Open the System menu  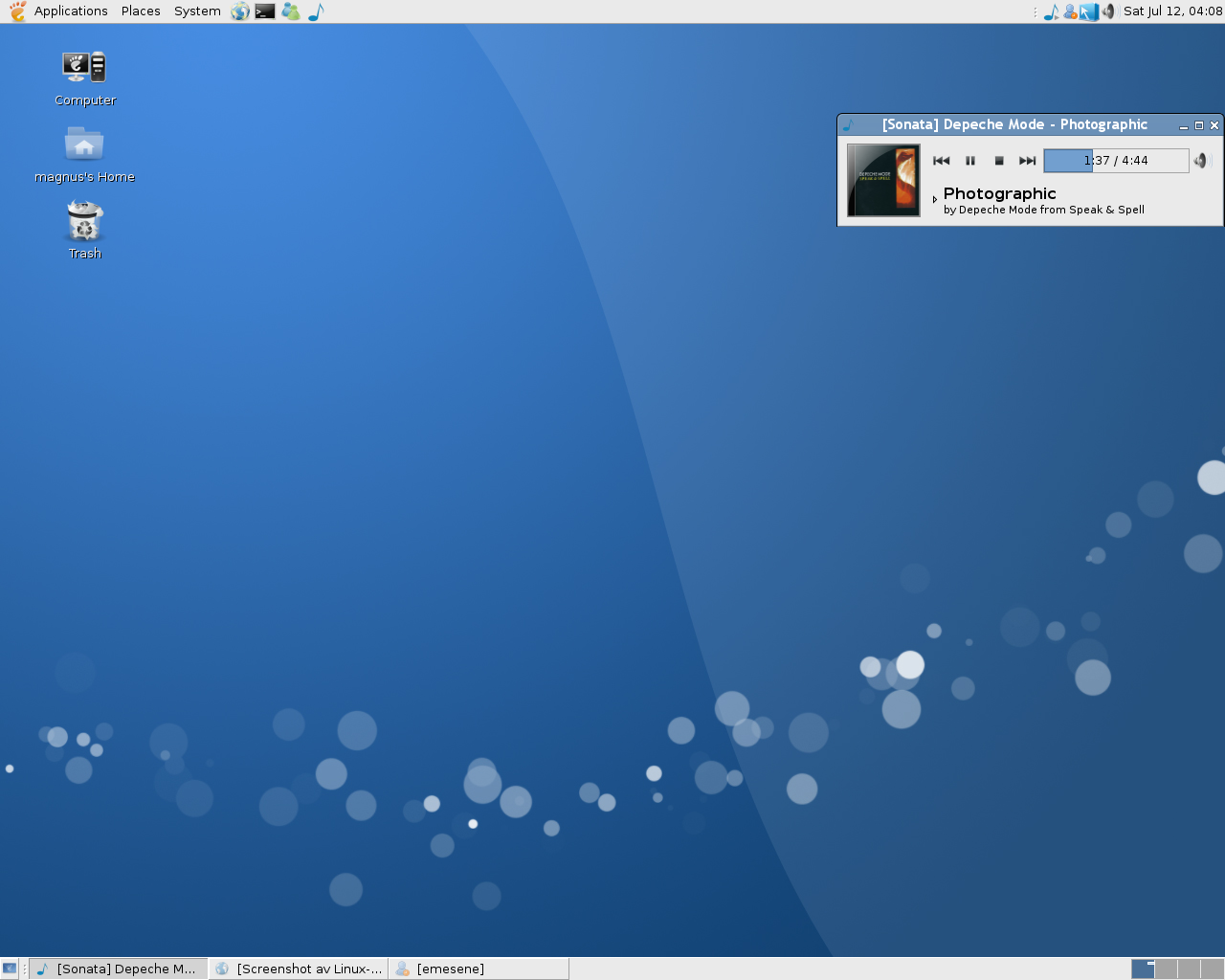coord(197,11)
